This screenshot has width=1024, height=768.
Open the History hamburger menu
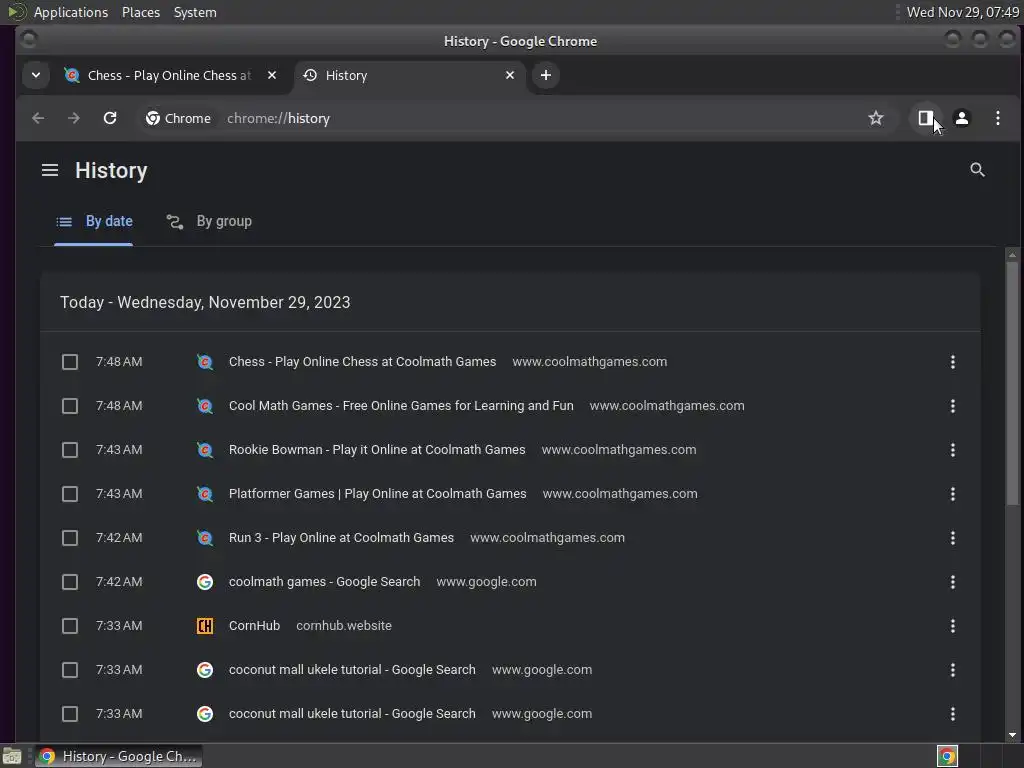(x=50, y=170)
